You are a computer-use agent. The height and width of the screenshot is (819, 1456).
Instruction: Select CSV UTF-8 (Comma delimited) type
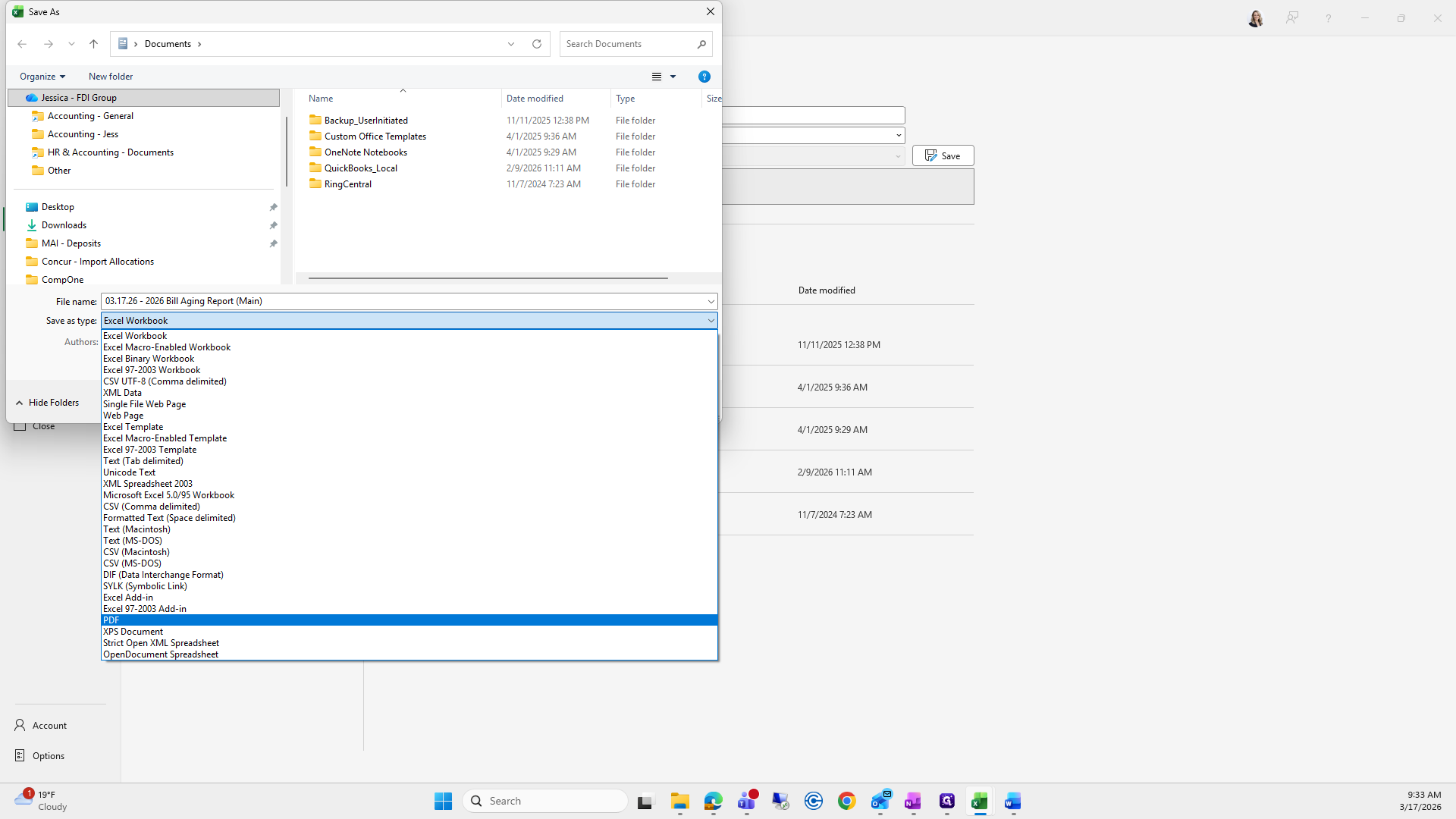tap(165, 381)
